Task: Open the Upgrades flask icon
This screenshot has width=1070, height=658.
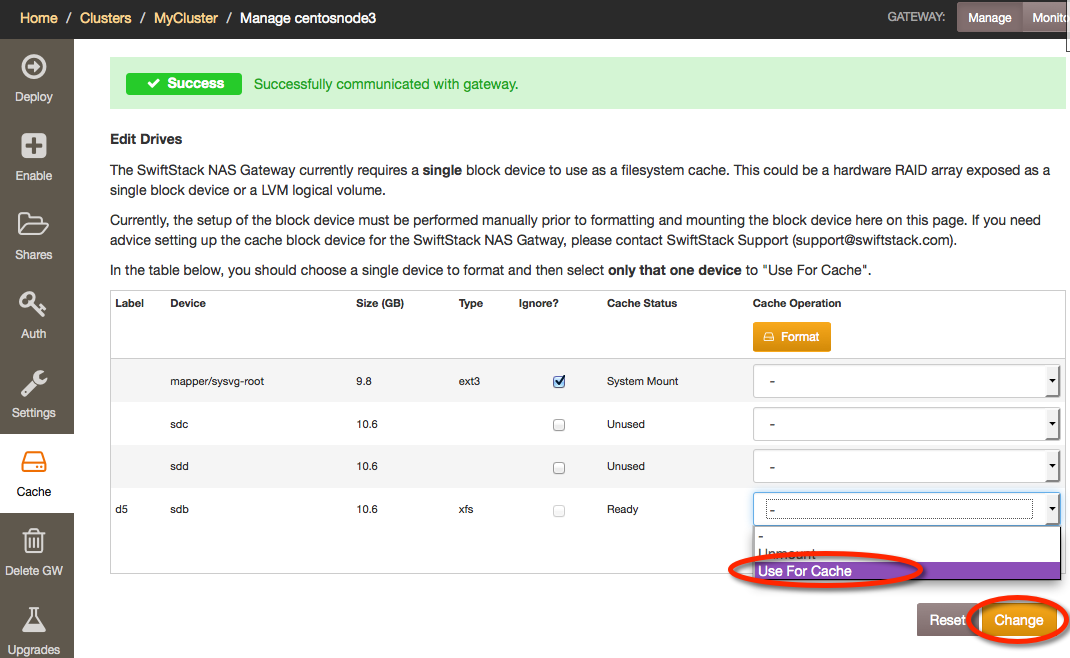Action: (33, 620)
